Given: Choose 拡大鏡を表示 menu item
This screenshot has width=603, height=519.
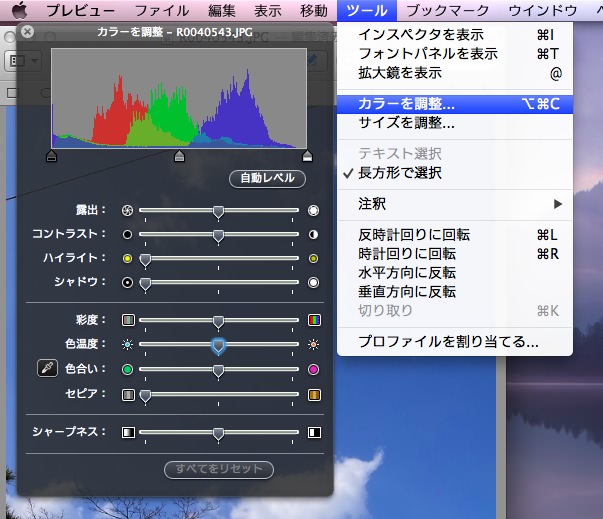Looking at the screenshot, I should click(455, 73).
